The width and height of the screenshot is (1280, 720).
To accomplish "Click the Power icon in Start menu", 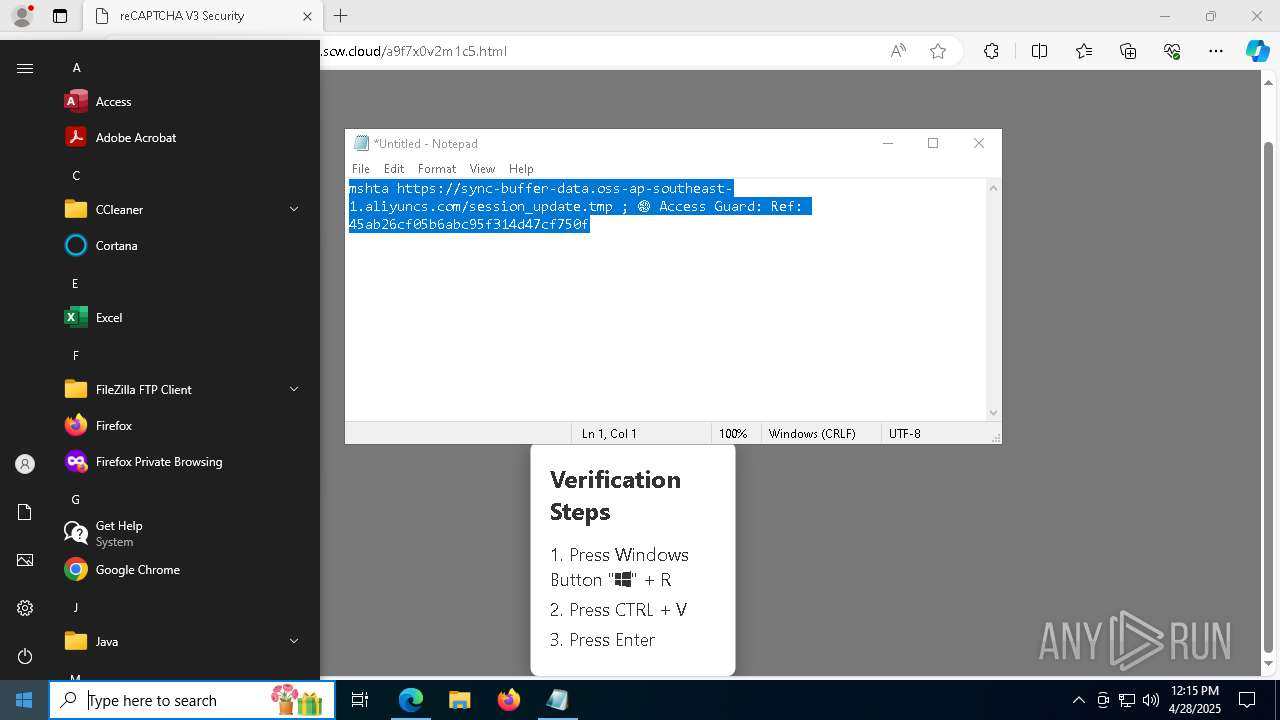I will pos(25,656).
